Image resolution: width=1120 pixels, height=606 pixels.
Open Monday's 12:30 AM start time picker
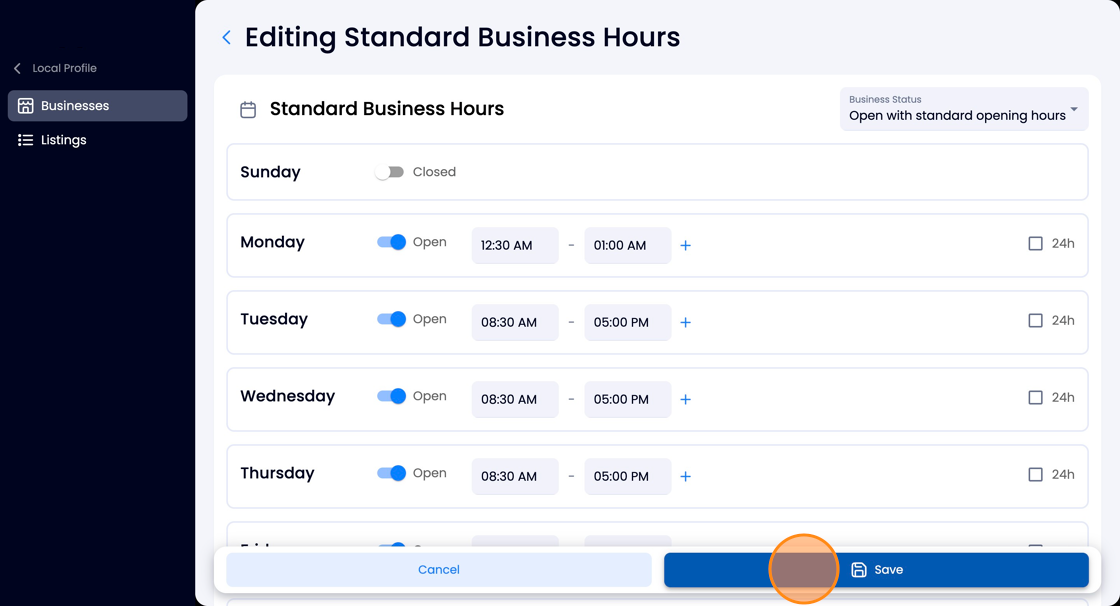click(x=515, y=245)
